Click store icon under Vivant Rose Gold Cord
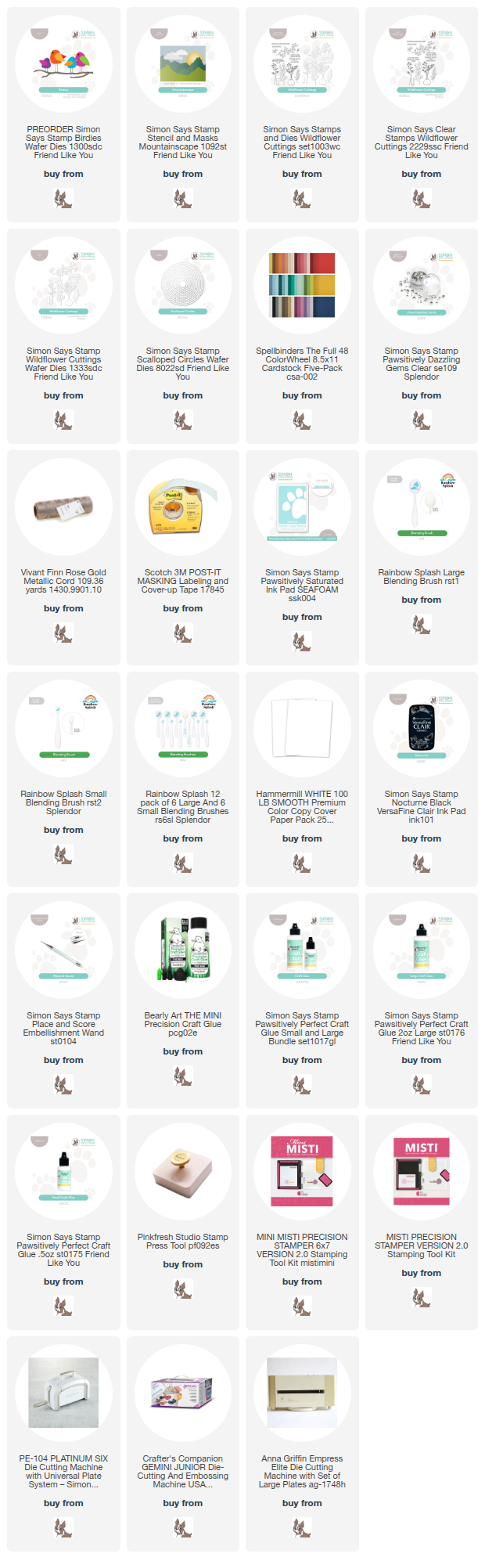This screenshot has width=485, height=1568. coord(63,633)
